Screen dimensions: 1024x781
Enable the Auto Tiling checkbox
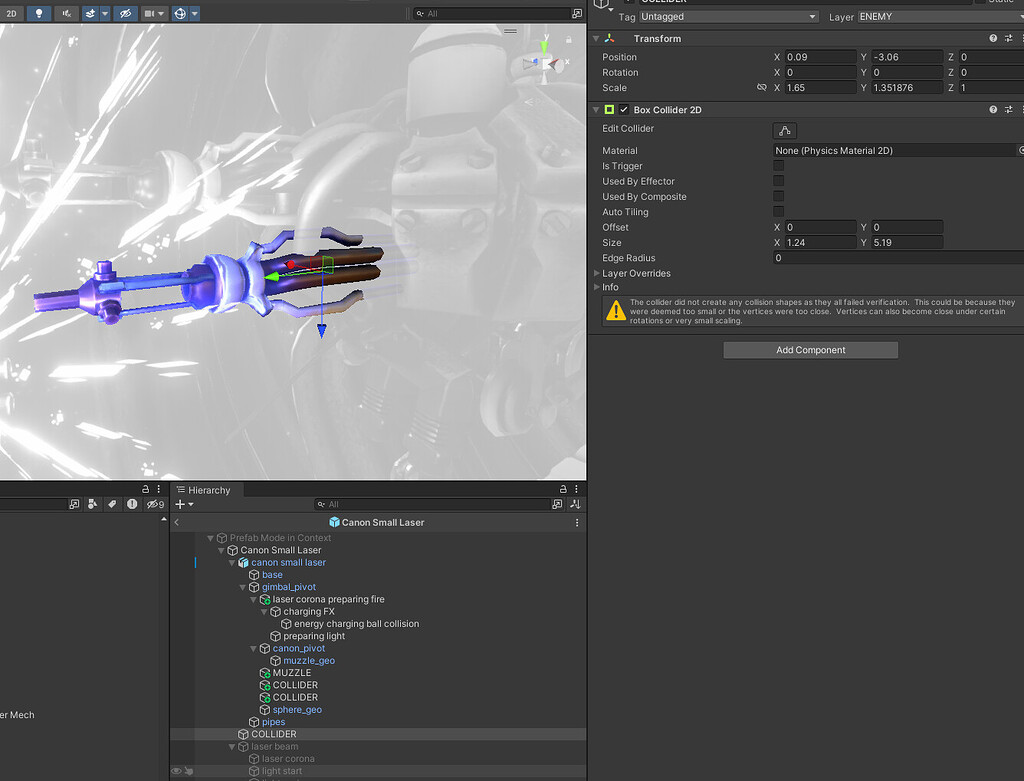pos(778,211)
